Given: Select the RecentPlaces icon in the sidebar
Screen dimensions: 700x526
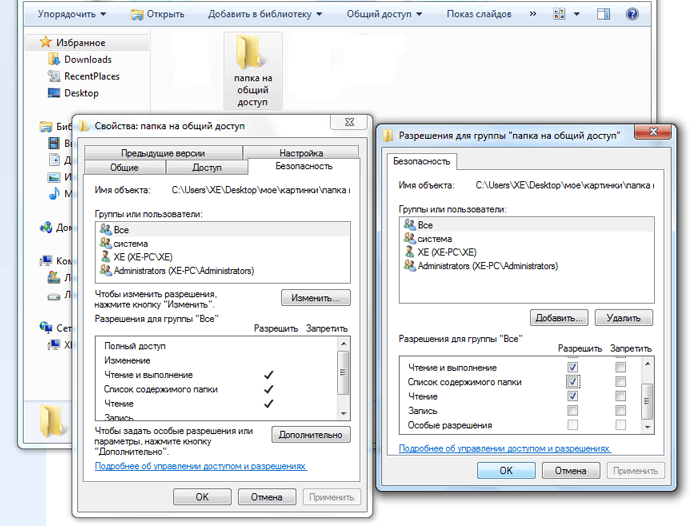Looking at the screenshot, I should coord(55,76).
